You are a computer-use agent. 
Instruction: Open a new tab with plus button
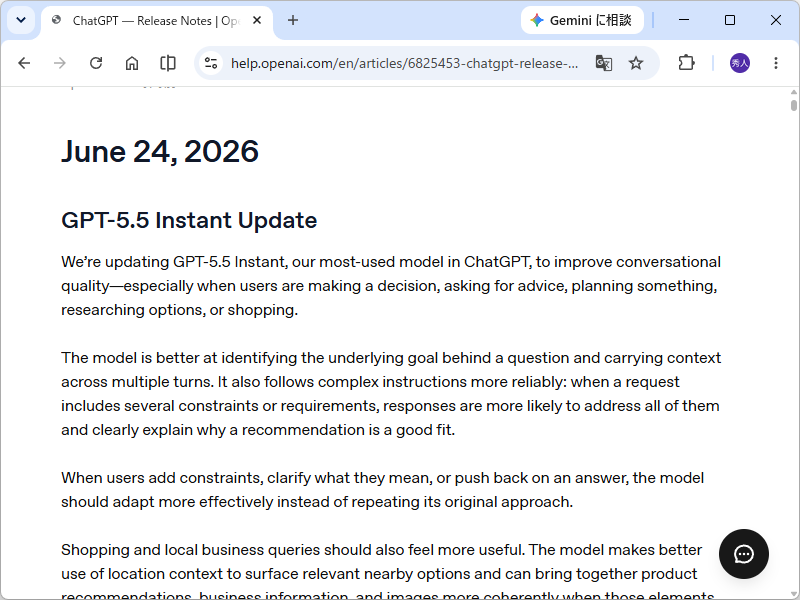coord(293,20)
